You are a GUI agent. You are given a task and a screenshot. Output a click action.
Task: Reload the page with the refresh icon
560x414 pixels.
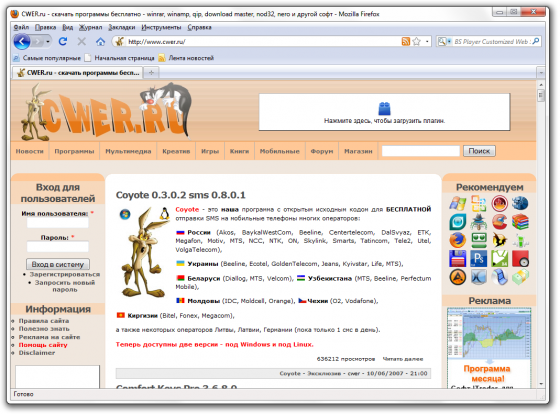63,41
